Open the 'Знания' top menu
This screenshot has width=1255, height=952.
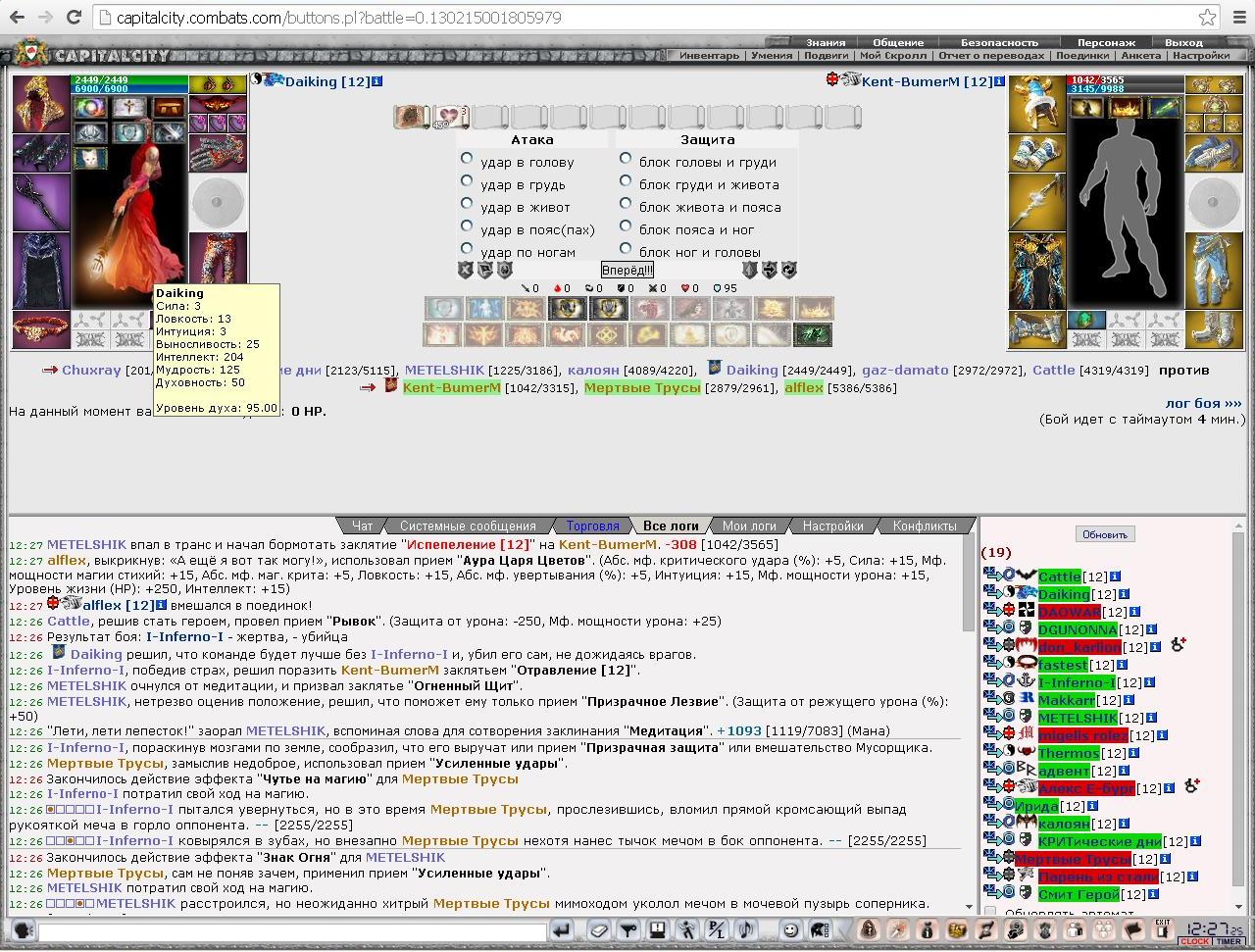(826, 42)
